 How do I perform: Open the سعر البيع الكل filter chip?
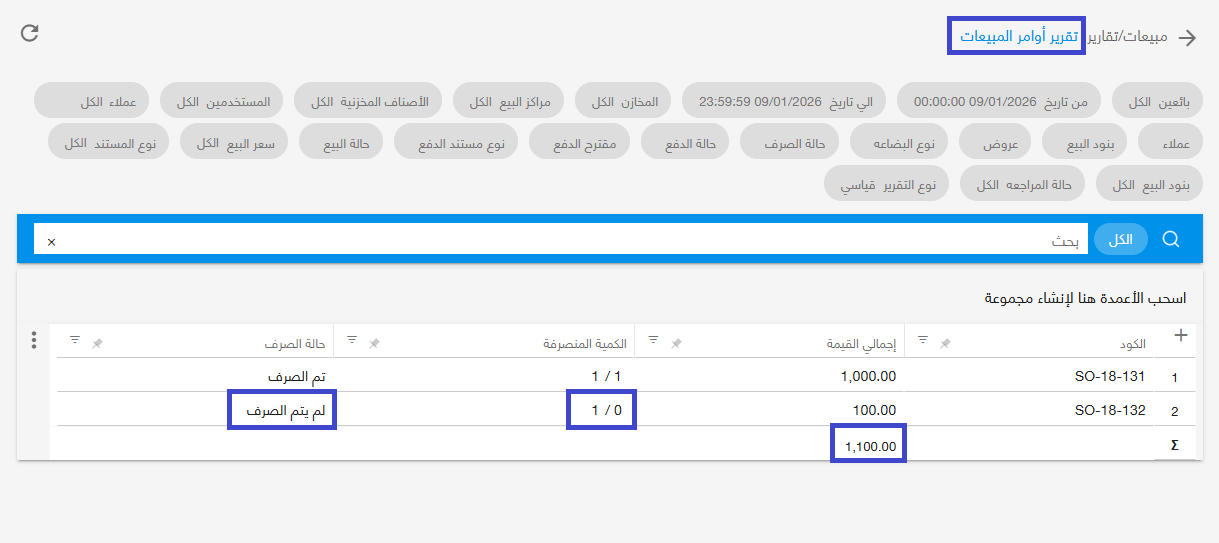[234, 143]
